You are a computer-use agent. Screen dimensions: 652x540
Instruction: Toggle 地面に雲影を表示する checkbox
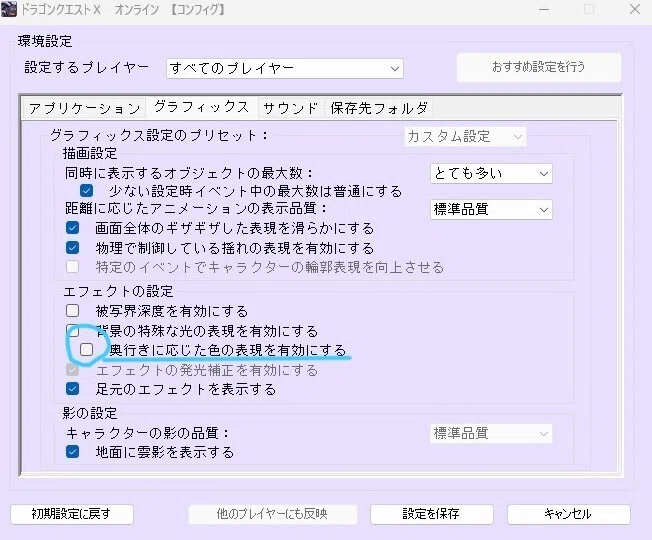point(72,451)
